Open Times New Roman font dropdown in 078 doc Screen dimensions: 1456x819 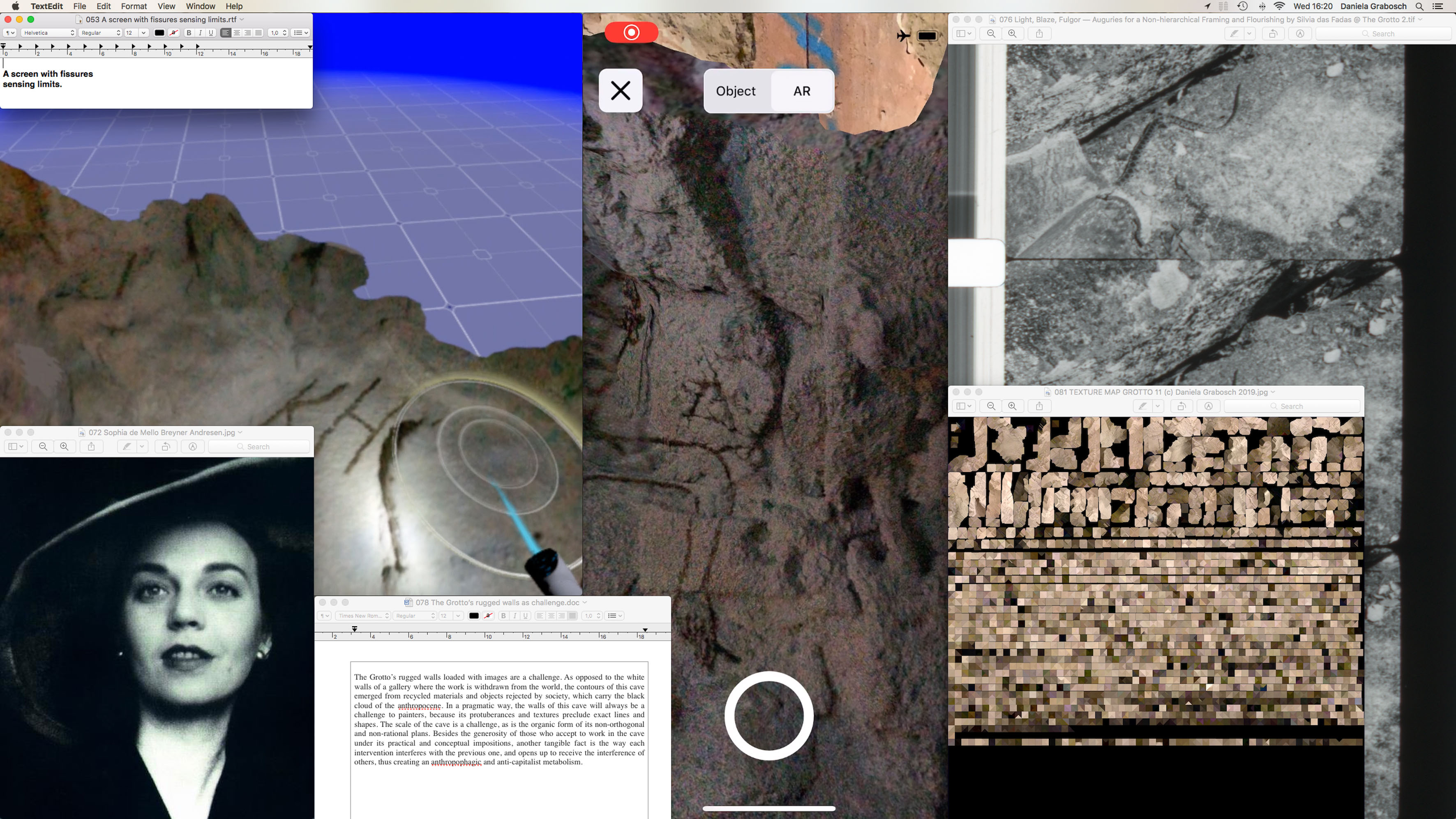tap(363, 616)
